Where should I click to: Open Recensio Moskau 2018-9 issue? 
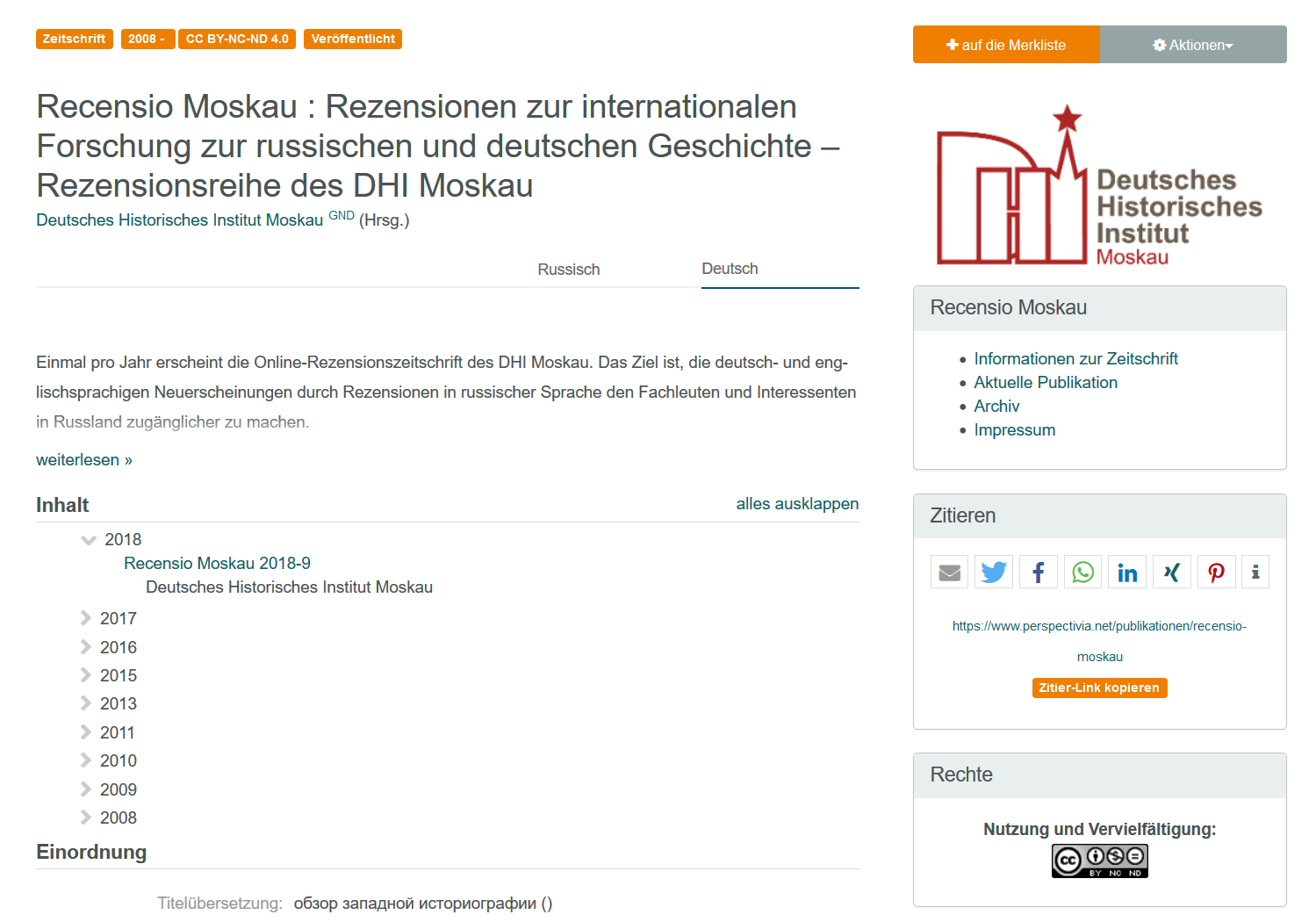[217, 563]
